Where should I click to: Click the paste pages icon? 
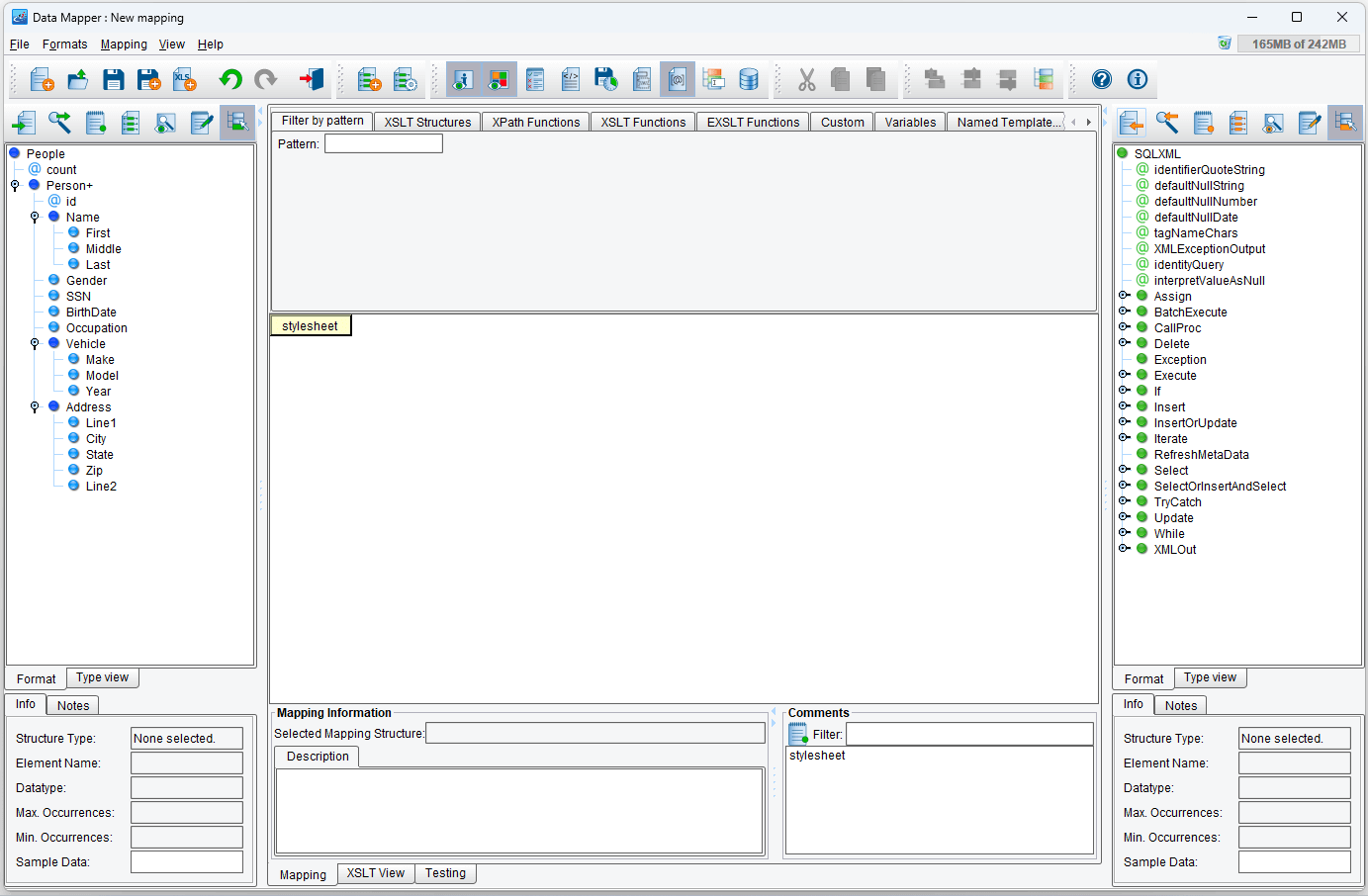pyautogui.click(x=876, y=79)
